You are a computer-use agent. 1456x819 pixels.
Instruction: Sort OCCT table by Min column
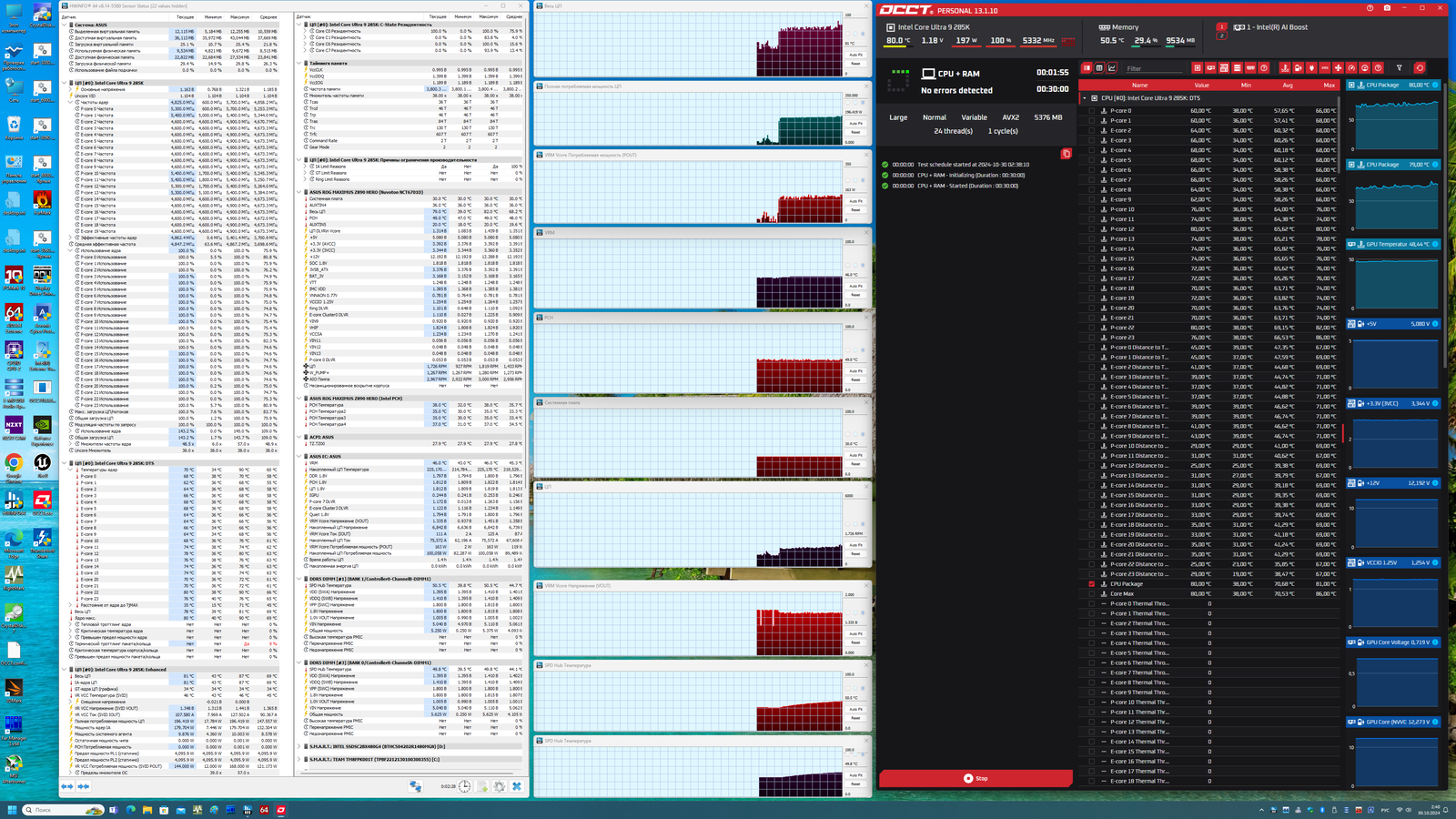coord(1246,85)
